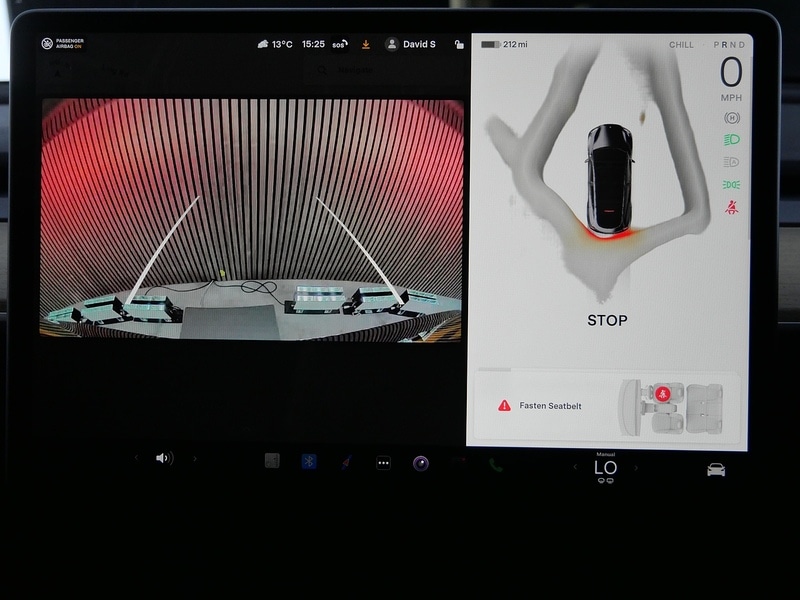This screenshot has width=800, height=600.
Task: Open the Manual LO climate settings
Action: click(605, 467)
